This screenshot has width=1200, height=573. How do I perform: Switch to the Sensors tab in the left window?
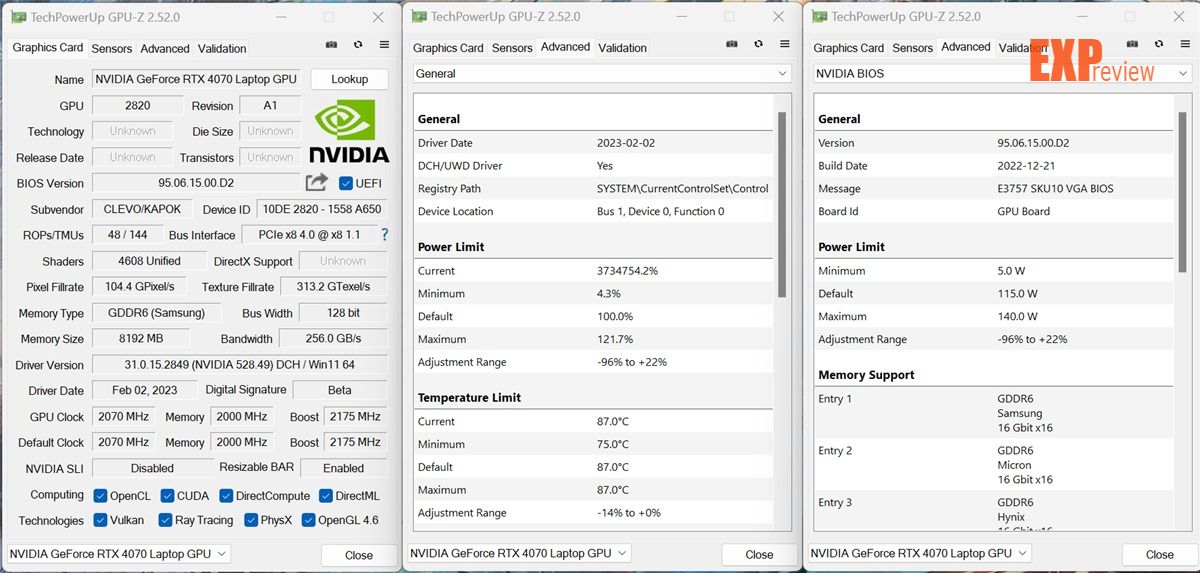click(x=111, y=48)
